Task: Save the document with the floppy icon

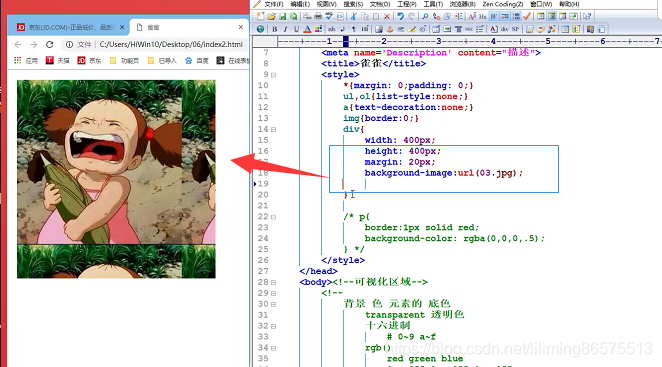Action: pyautogui.click(x=282, y=16)
